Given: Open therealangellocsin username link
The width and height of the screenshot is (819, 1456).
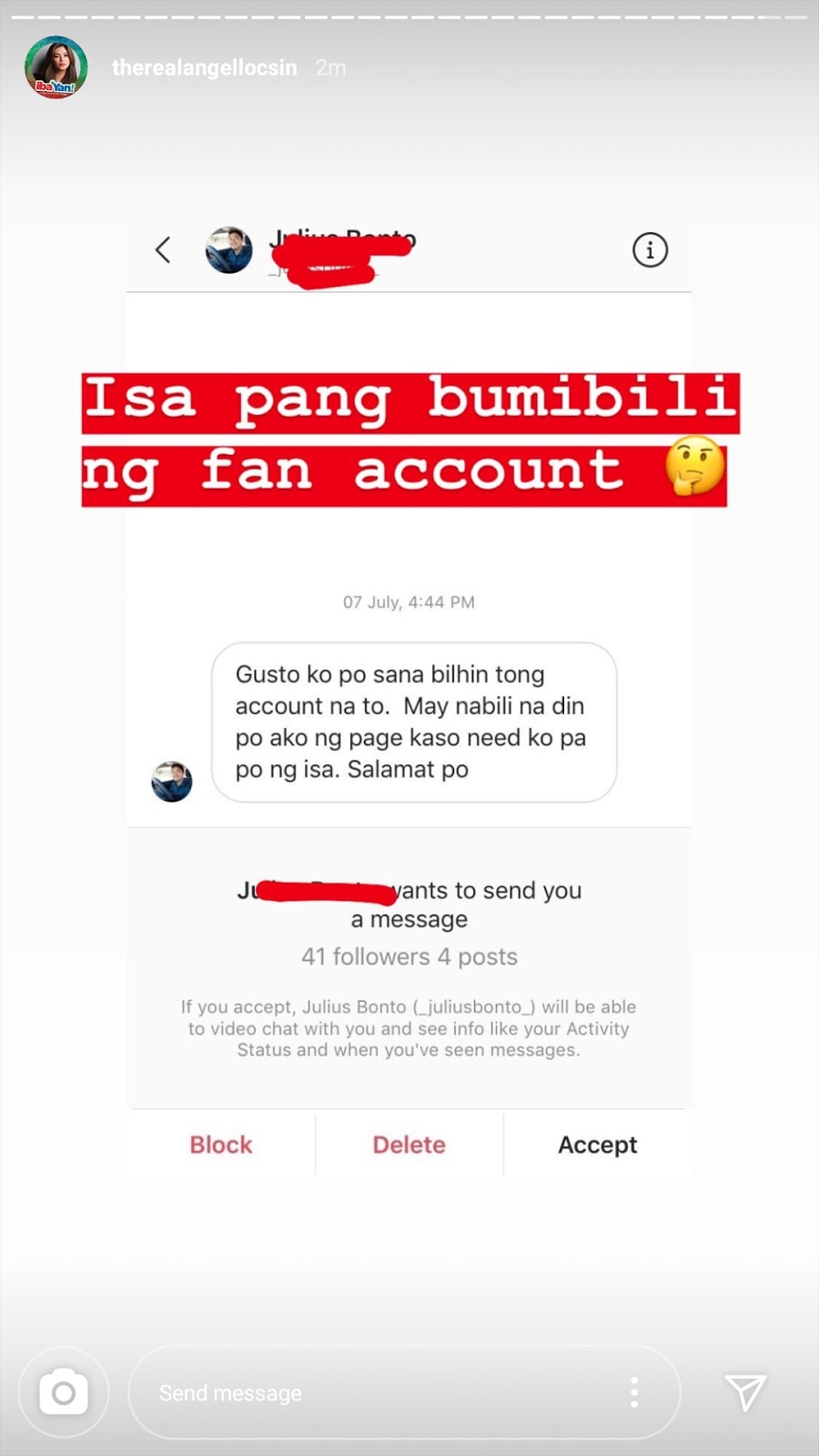Looking at the screenshot, I should coord(205,68).
